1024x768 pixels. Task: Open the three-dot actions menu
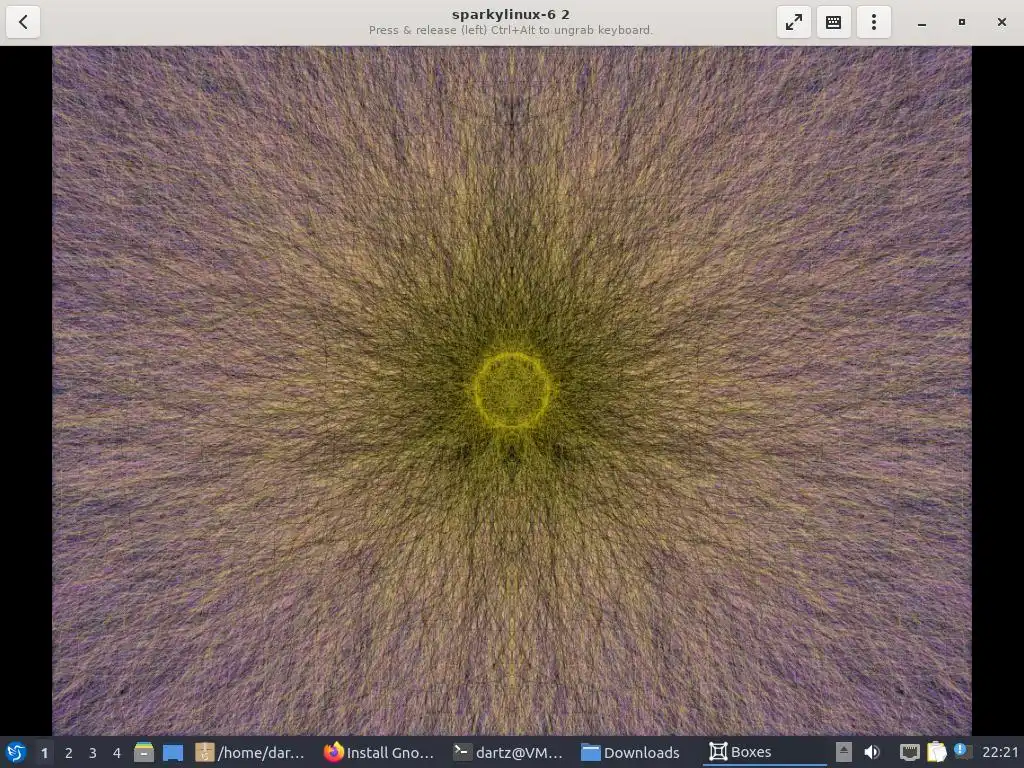point(874,22)
